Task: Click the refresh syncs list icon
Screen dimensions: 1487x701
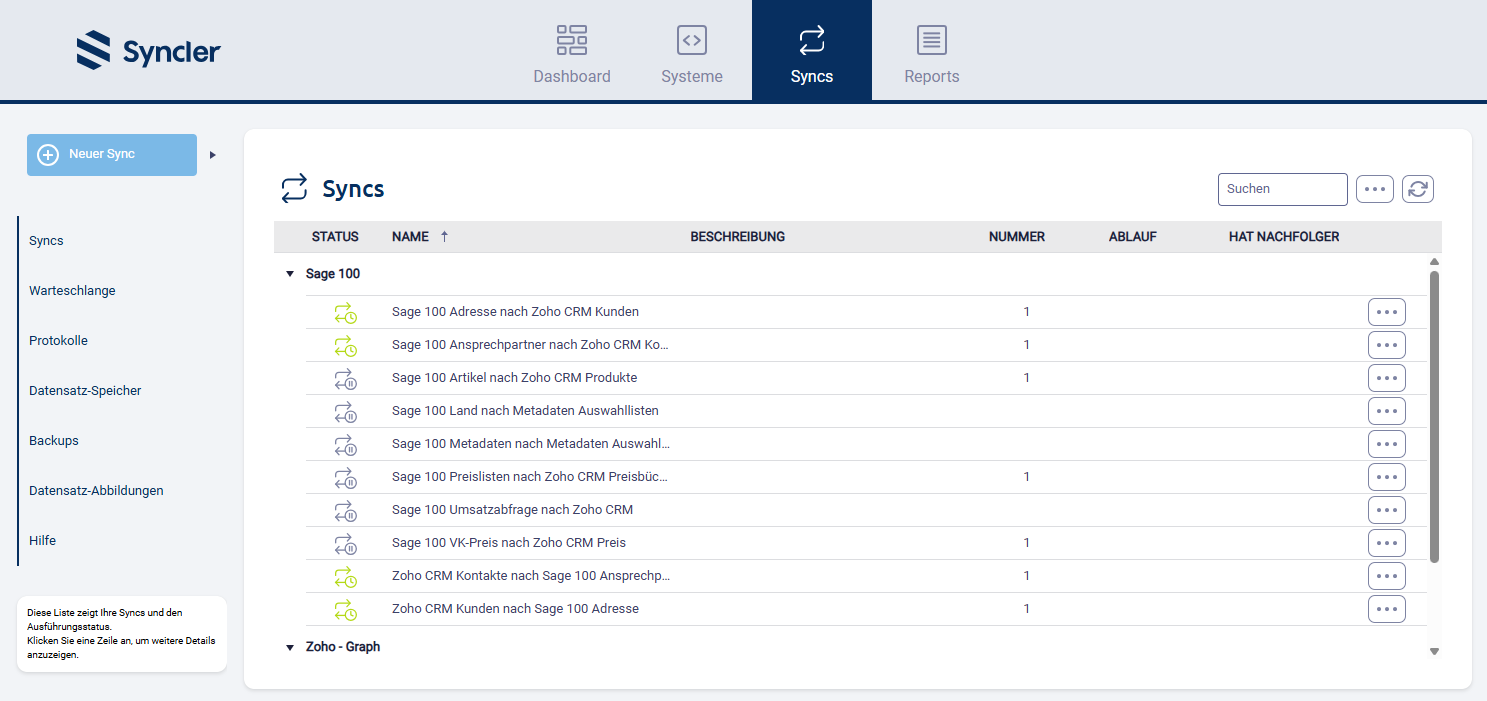Action: (x=1418, y=189)
